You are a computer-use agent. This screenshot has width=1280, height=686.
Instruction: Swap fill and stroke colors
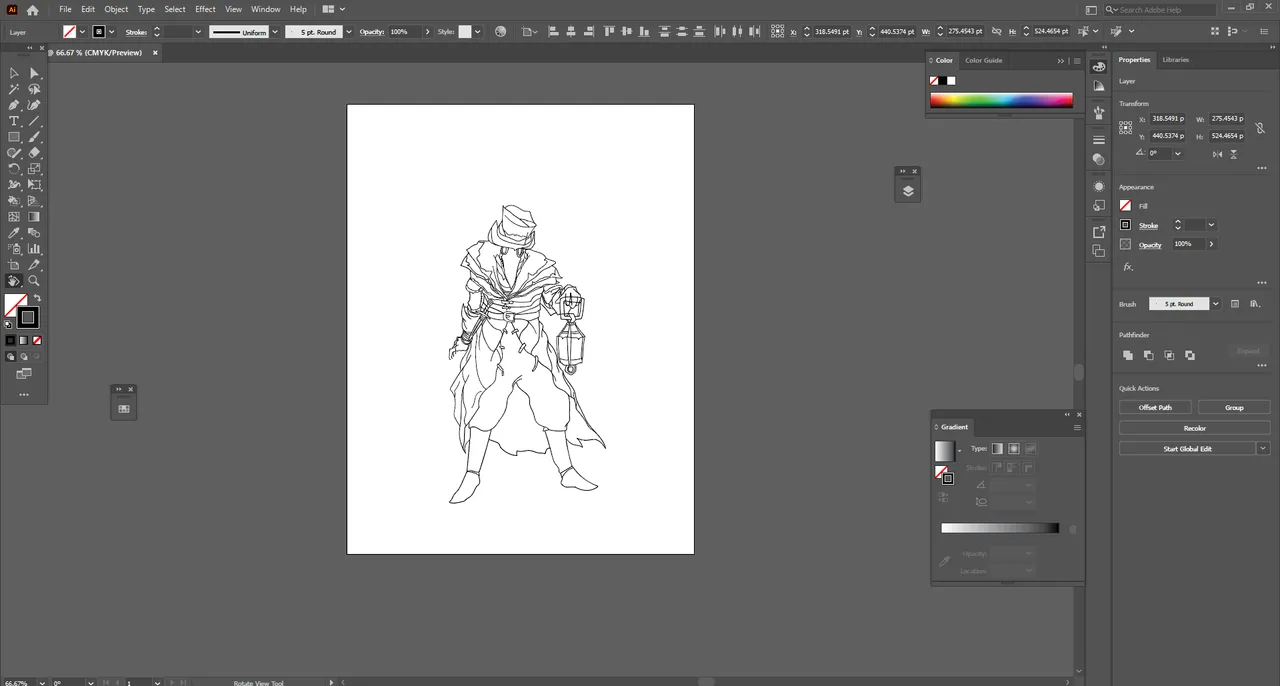[x=37, y=298]
